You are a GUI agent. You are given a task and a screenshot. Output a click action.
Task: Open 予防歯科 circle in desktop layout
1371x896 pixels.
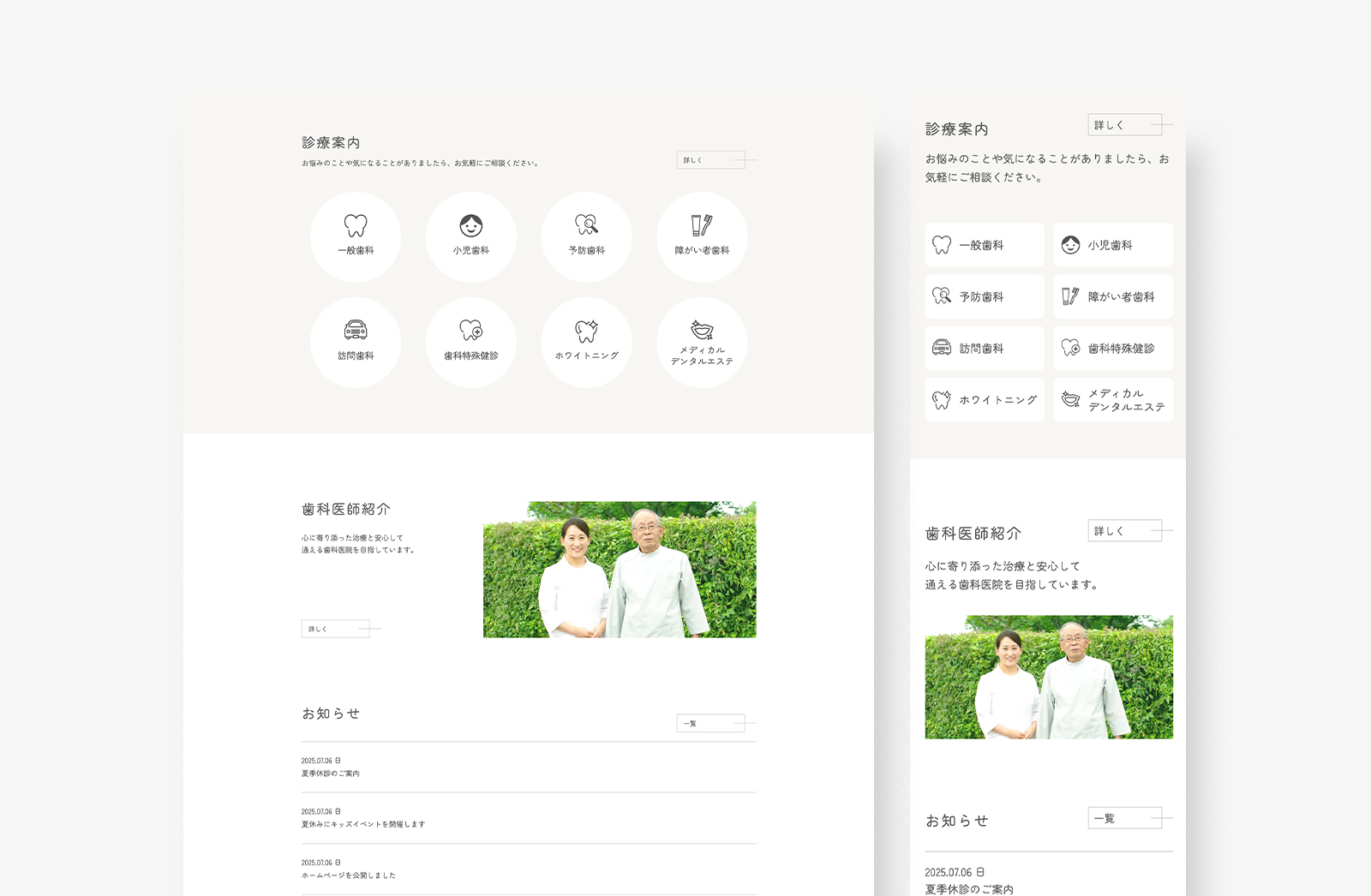click(x=587, y=237)
